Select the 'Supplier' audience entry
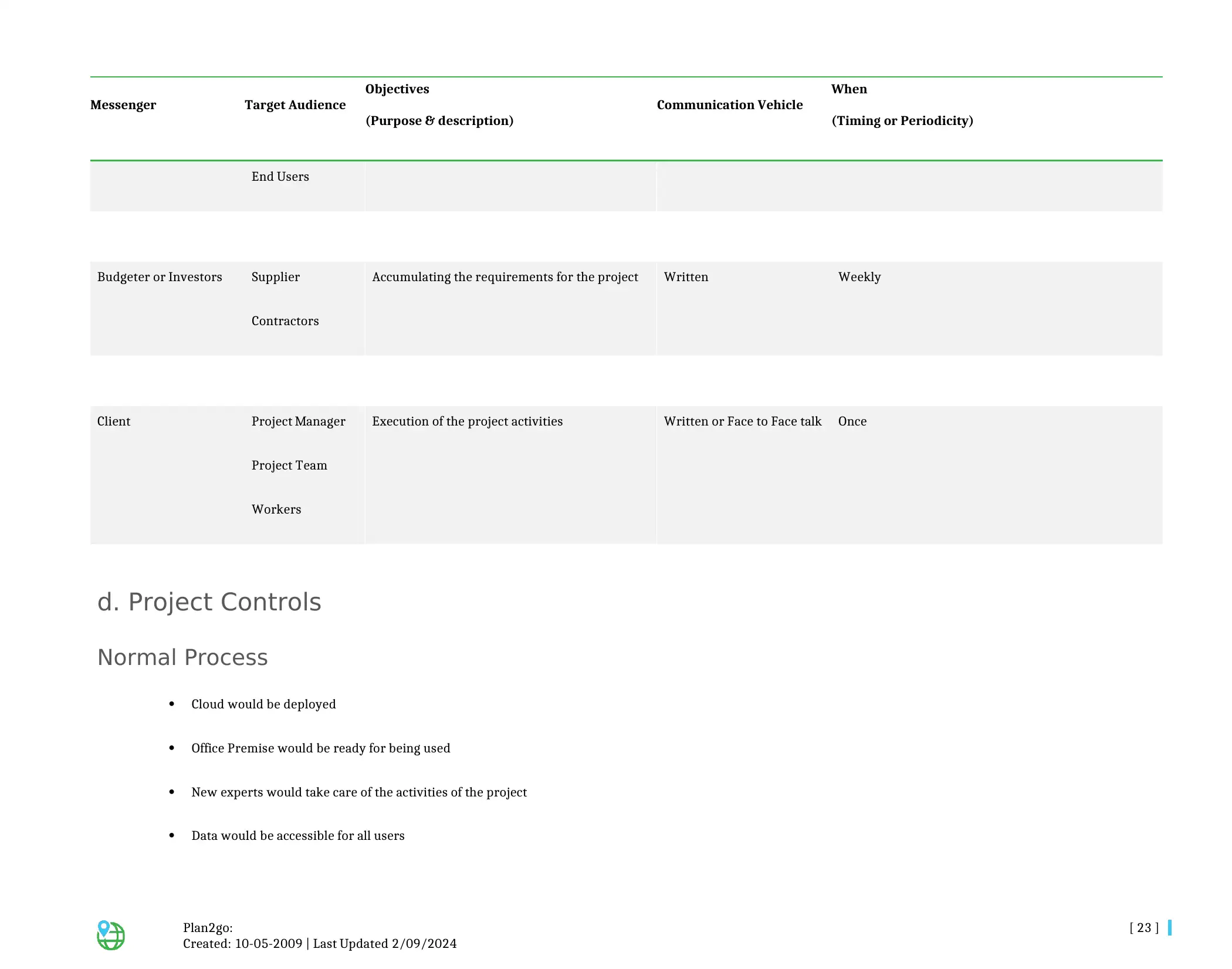The image size is (1232, 969). point(276,277)
